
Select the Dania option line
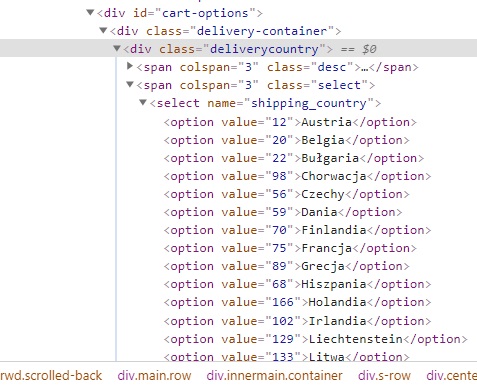283,212
